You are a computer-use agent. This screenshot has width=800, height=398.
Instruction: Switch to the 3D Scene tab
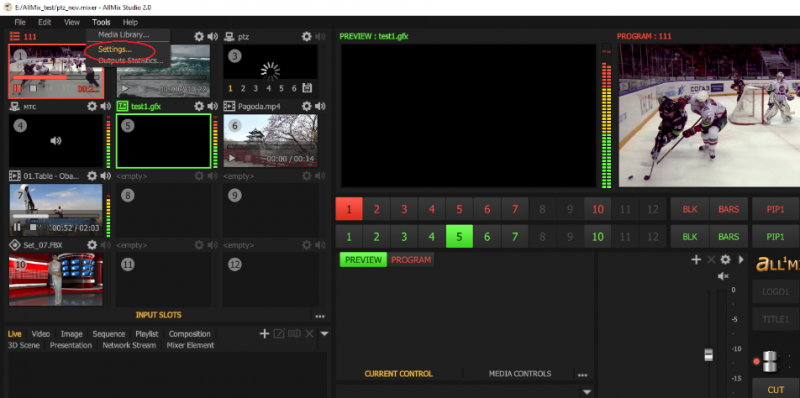(x=23, y=345)
